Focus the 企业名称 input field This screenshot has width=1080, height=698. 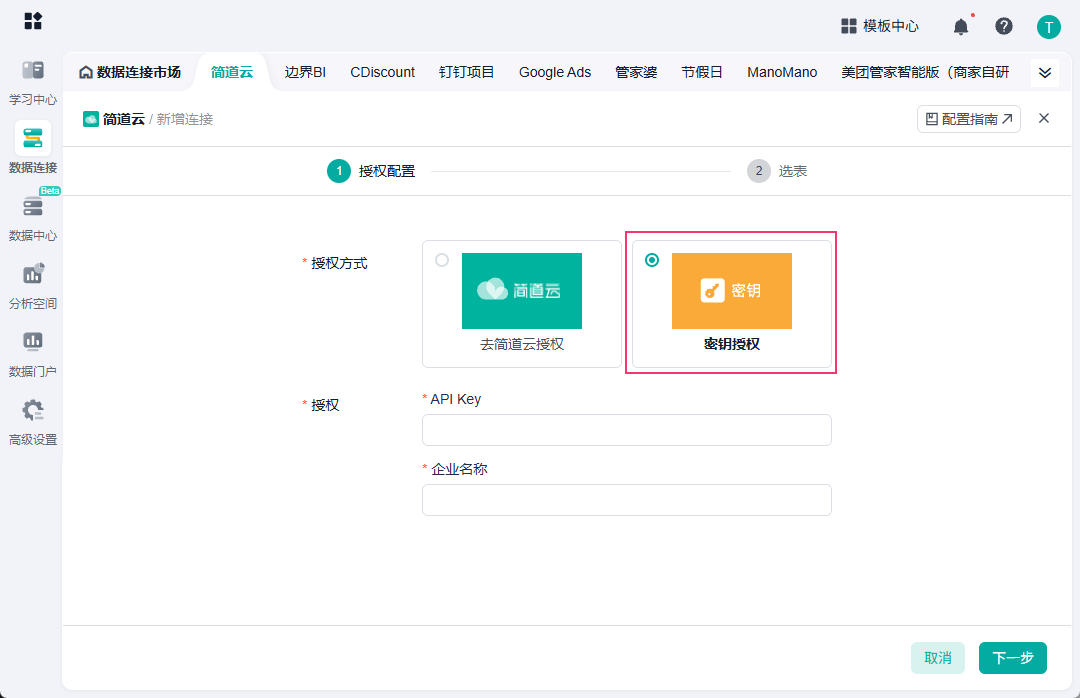(627, 500)
